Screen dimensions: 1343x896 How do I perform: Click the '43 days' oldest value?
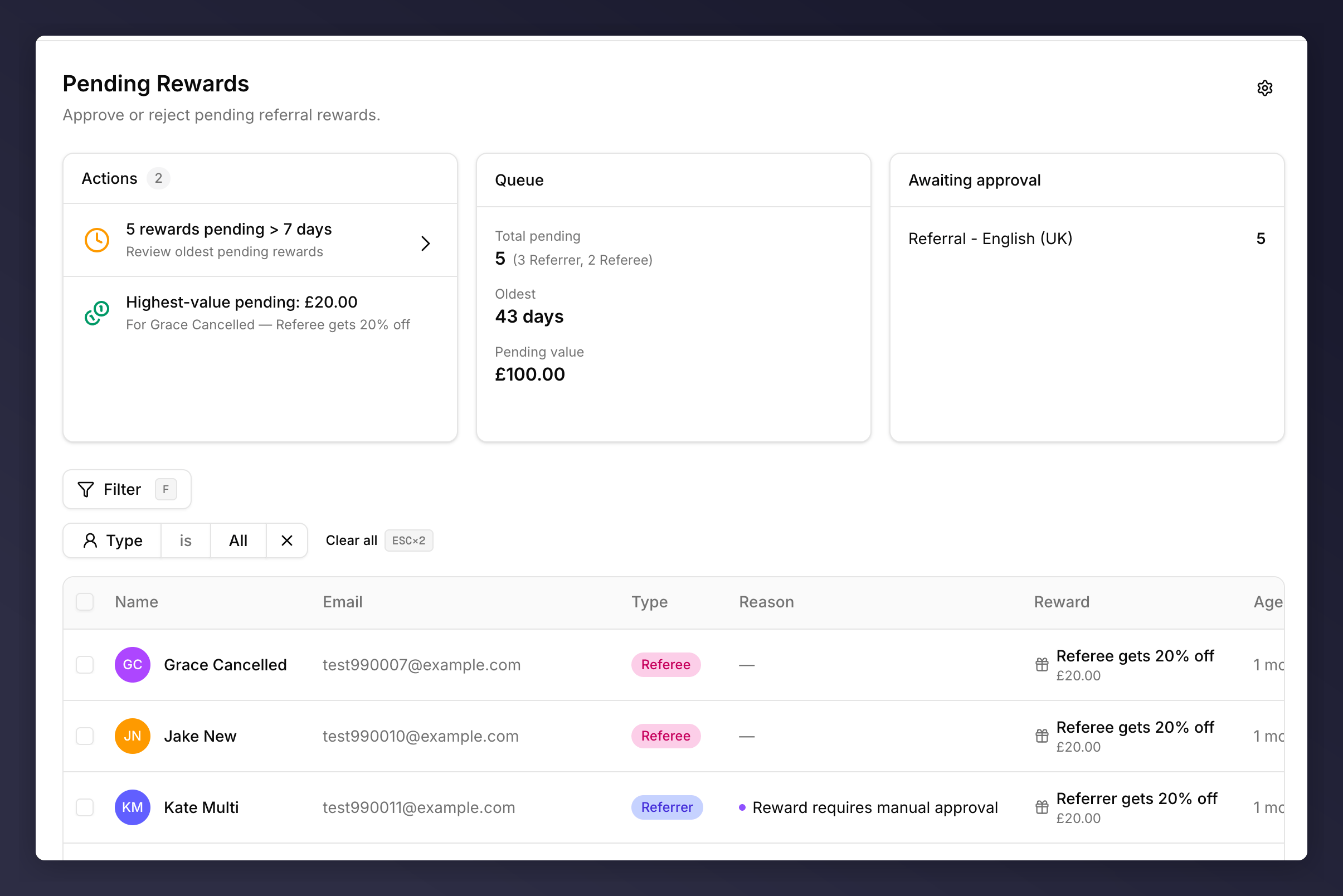[x=529, y=316]
